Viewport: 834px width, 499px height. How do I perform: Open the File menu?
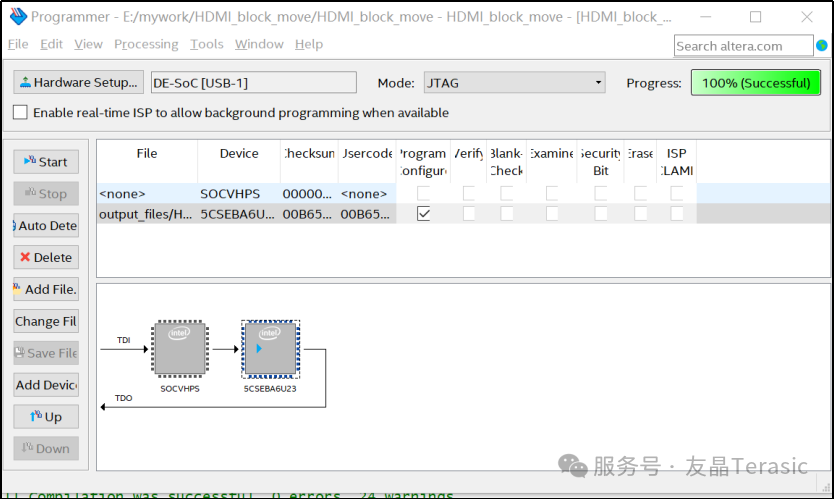pos(18,44)
